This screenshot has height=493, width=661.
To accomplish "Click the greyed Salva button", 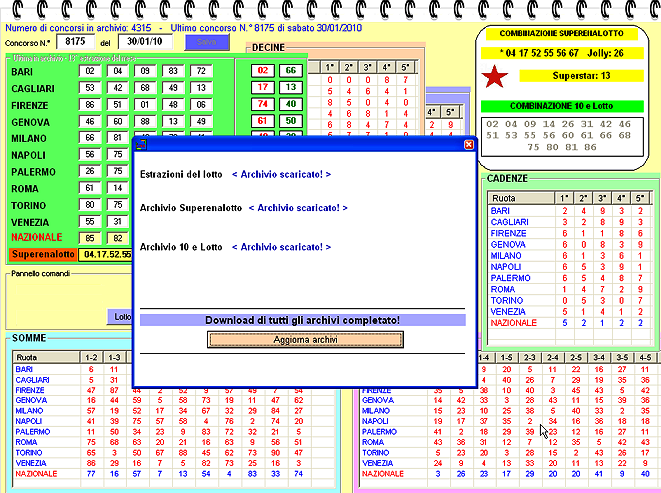I will (207, 42).
